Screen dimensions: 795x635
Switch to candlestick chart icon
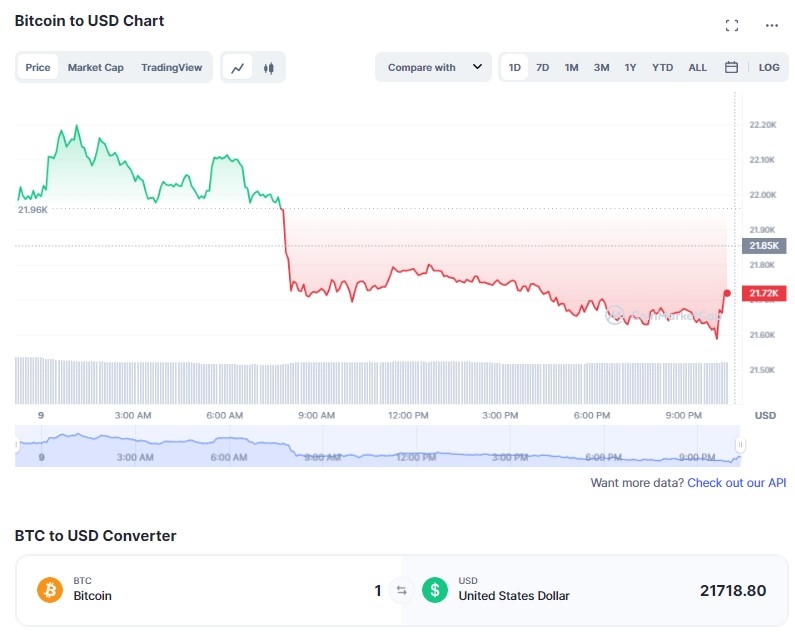coord(269,67)
